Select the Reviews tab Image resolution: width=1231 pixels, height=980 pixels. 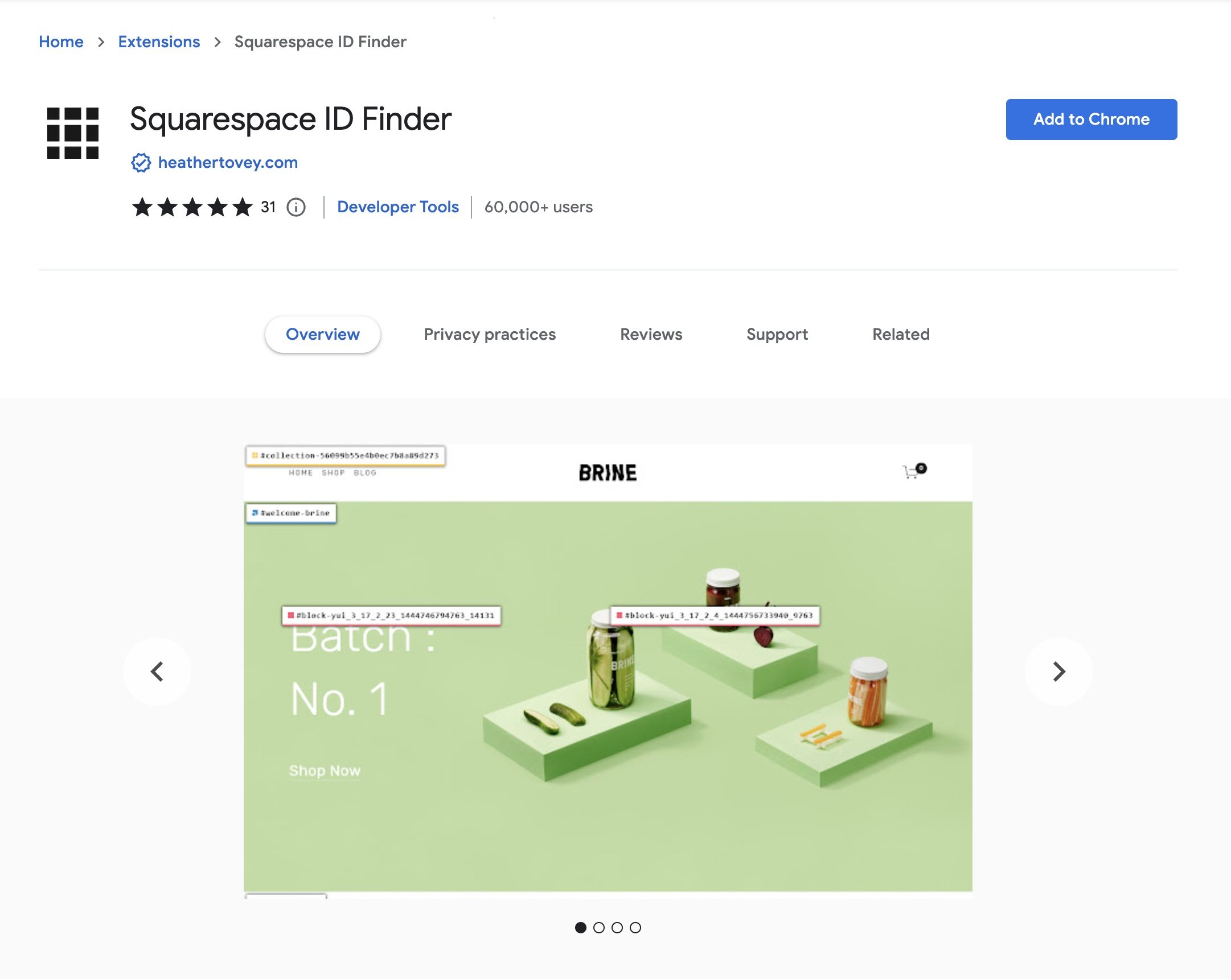(x=651, y=334)
